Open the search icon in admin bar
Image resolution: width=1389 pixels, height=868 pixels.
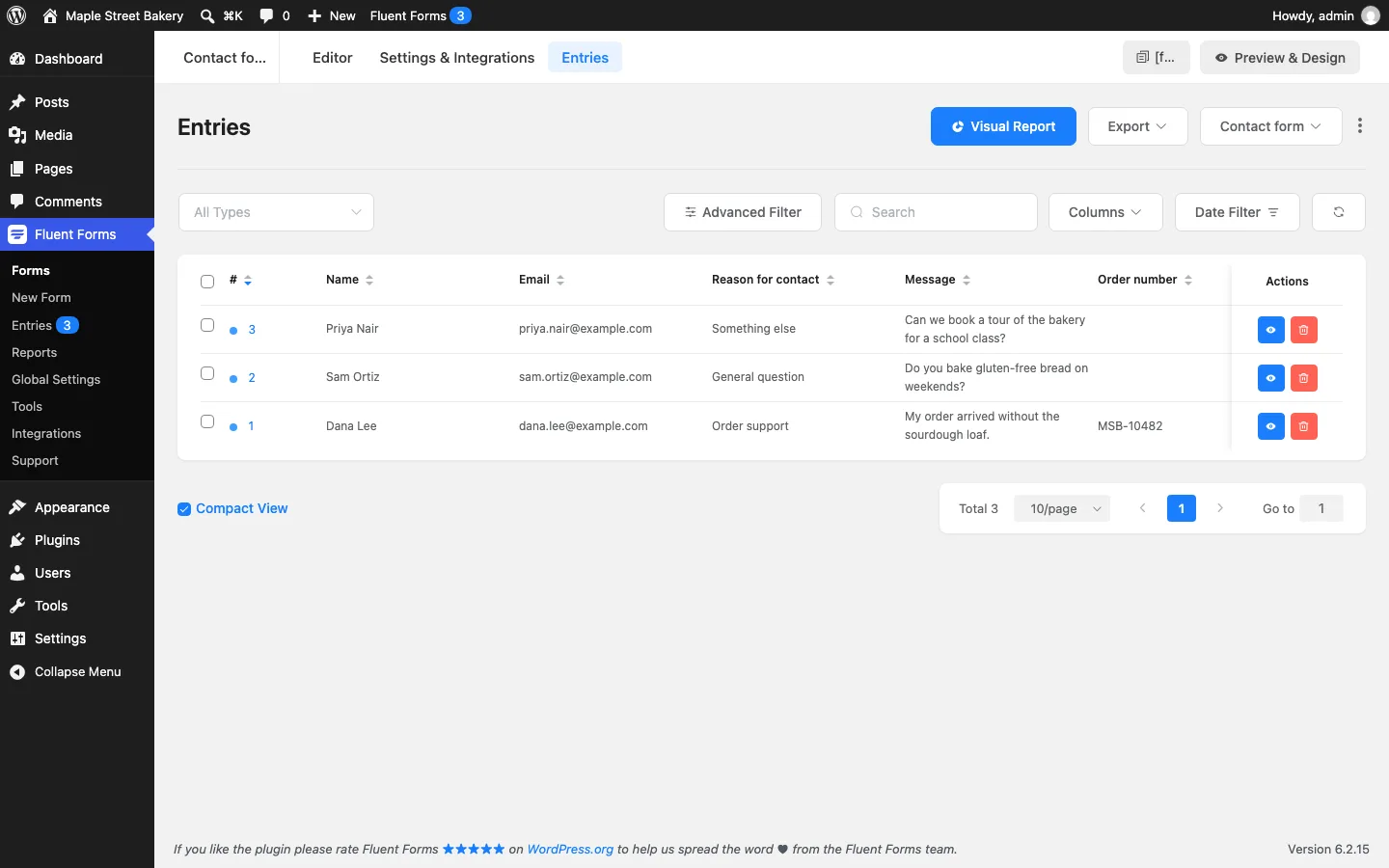coord(207,15)
